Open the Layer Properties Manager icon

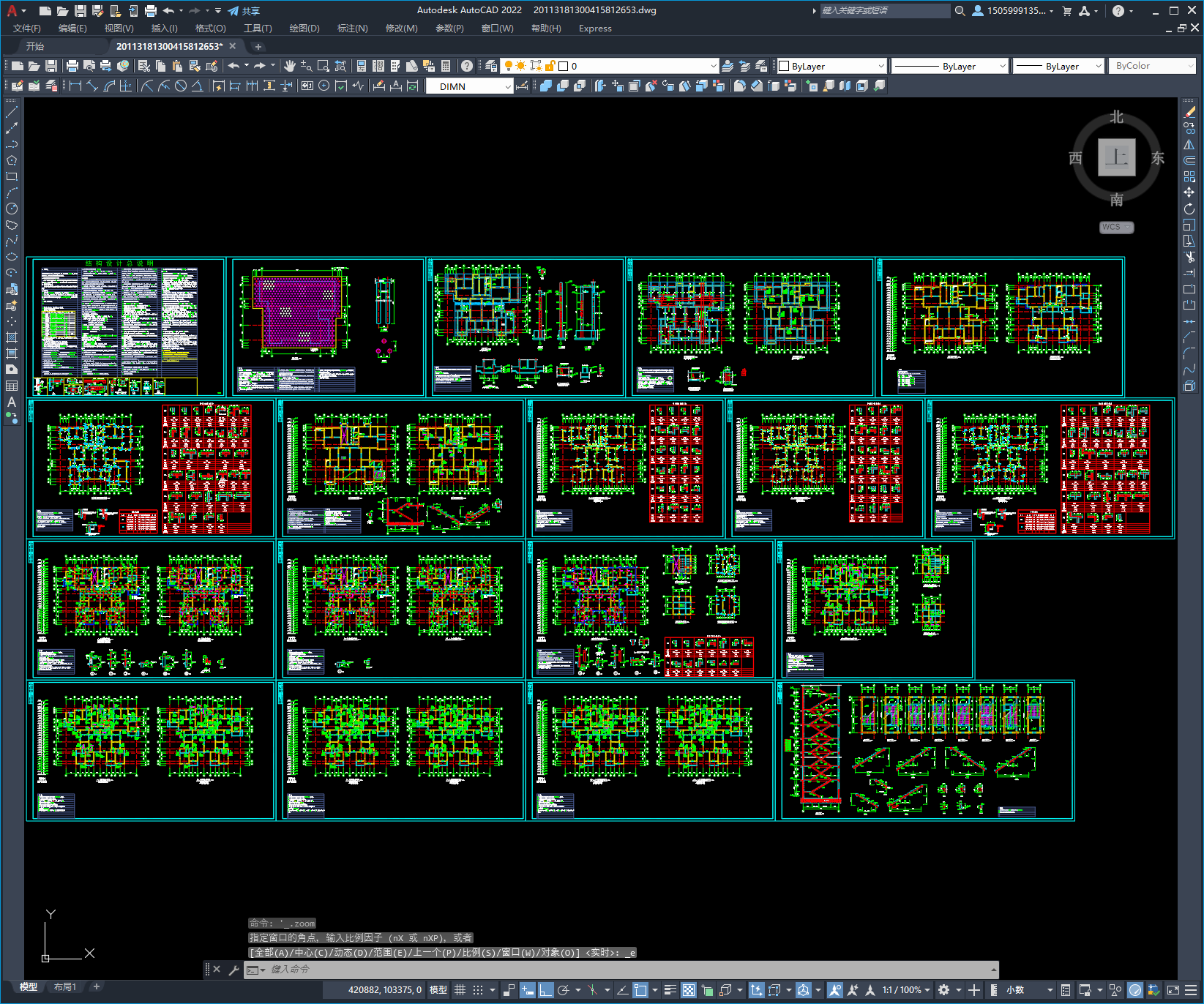coord(491,66)
